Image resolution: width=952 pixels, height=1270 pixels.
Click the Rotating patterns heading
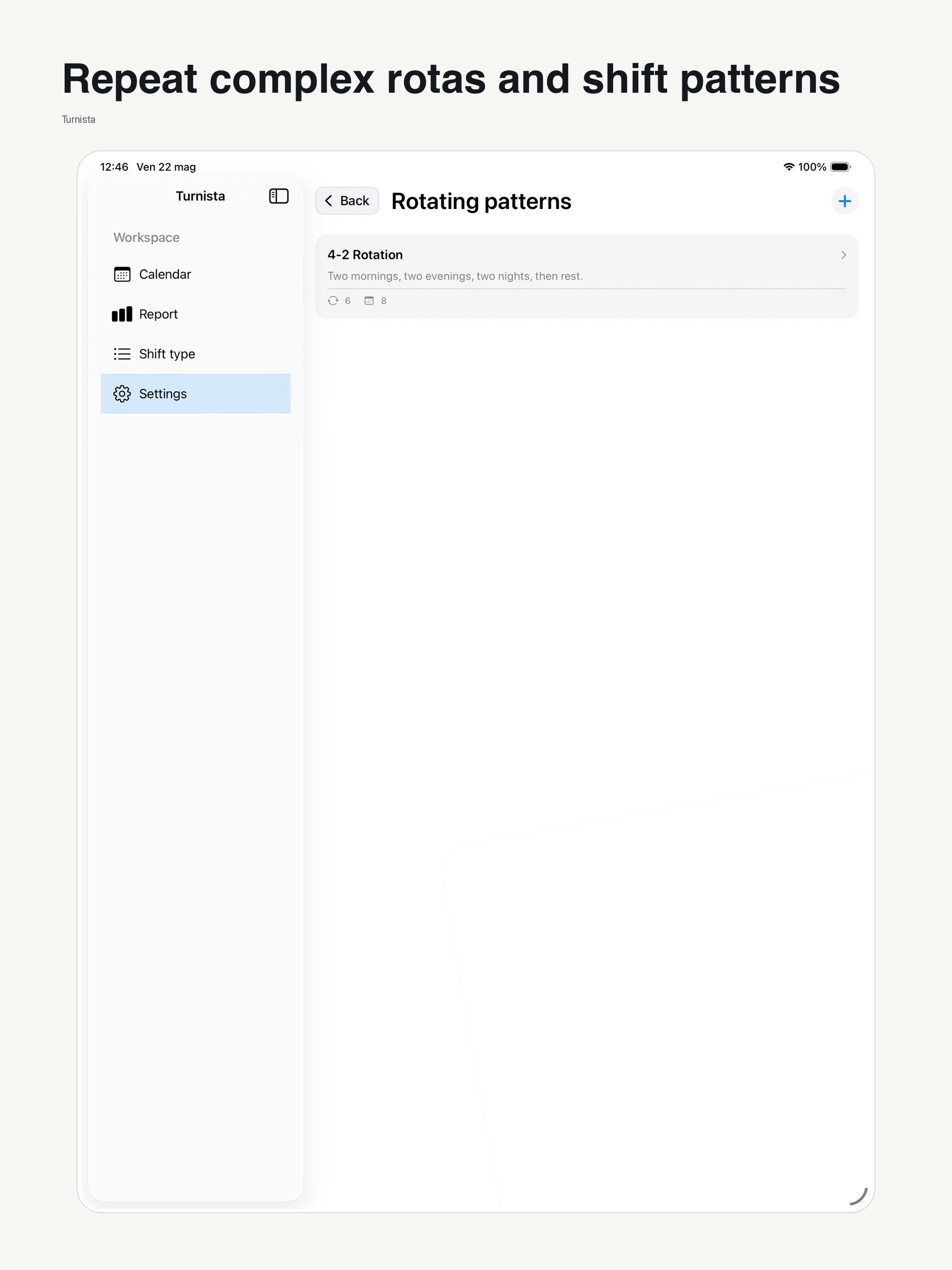481,202
